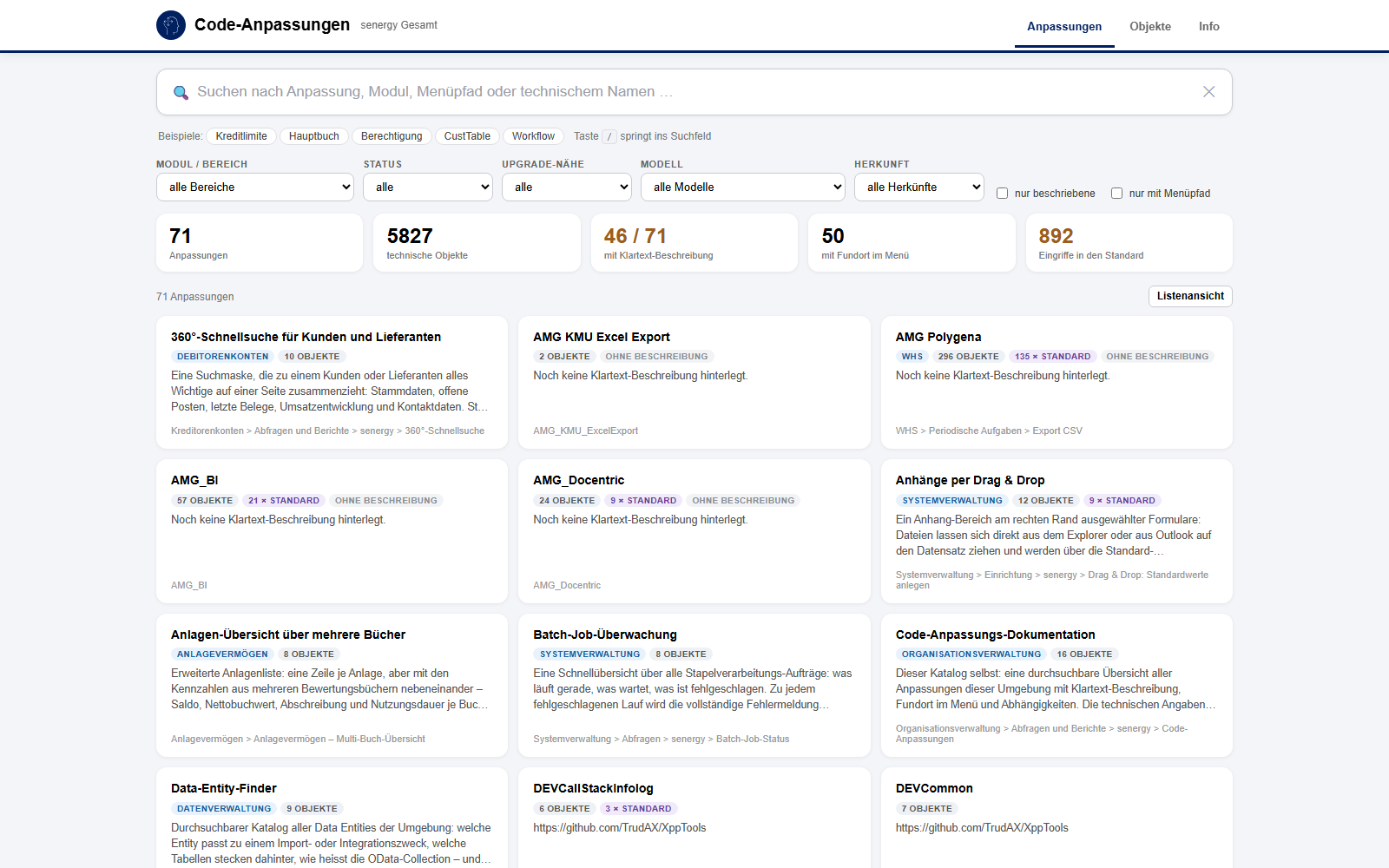Click the GitHub URL in DEVCommon card
This screenshot has height=868, width=1389.
[x=982, y=828]
